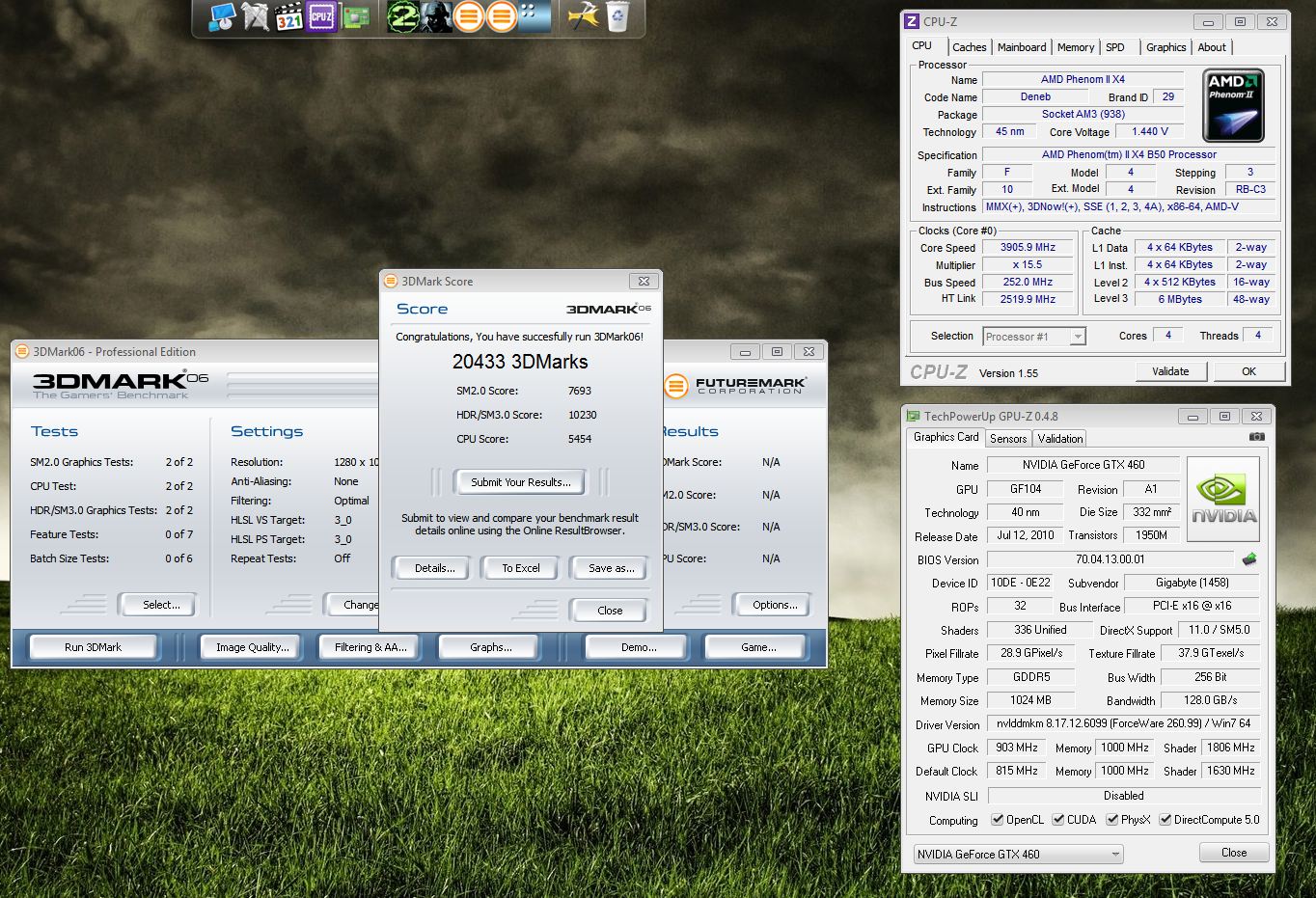Switch to the Mainboard tab
This screenshot has height=898, width=1316.
tap(1022, 47)
